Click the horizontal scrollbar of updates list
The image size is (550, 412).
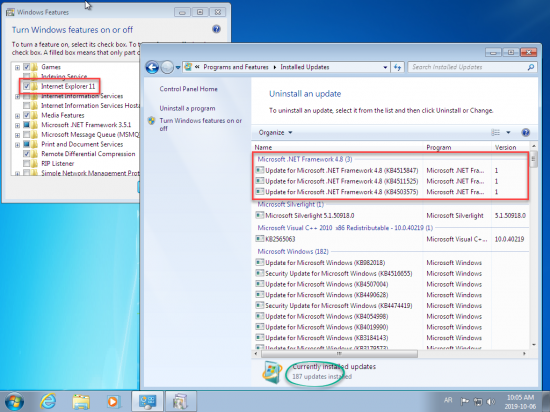point(339,354)
